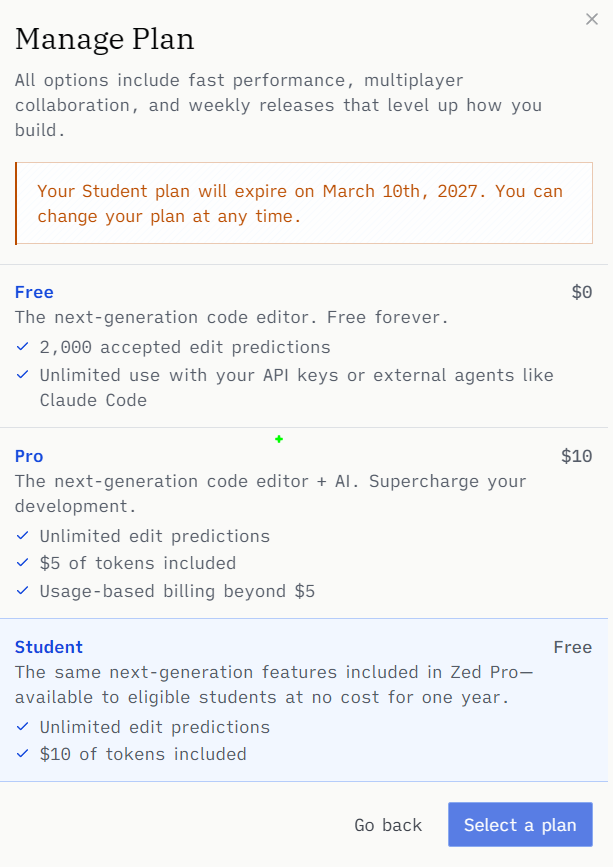Click checkmark next to Usage-based billing beyond $5

pyautogui.click(x=22, y=591)
